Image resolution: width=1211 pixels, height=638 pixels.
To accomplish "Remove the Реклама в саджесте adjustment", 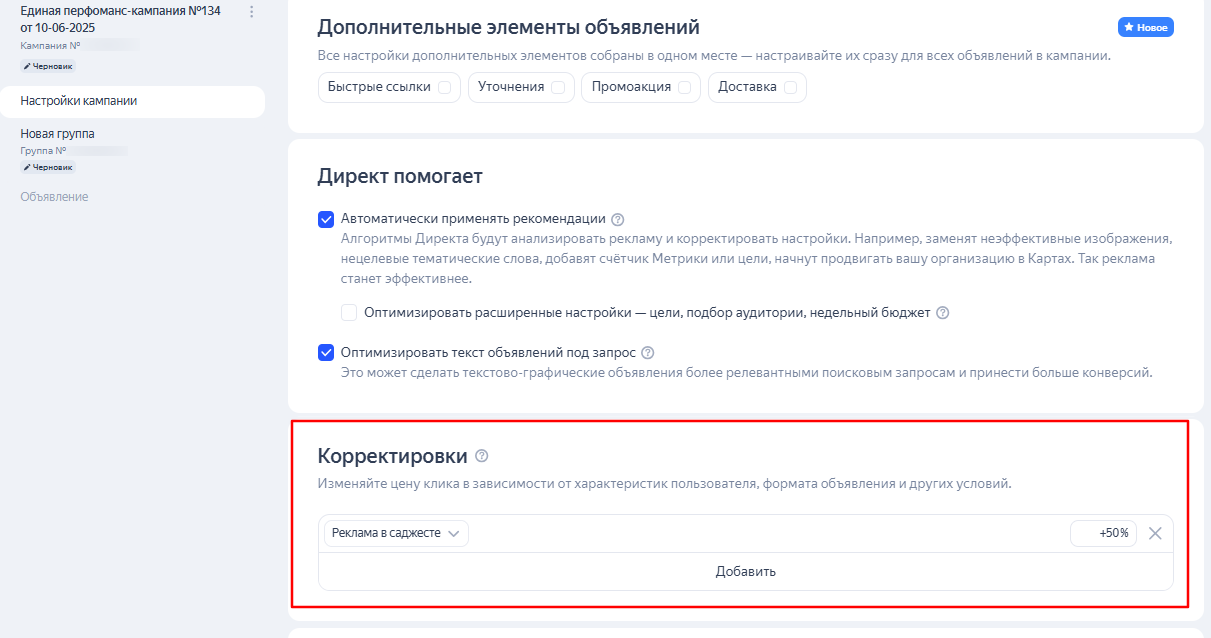I will point(1155,533).
